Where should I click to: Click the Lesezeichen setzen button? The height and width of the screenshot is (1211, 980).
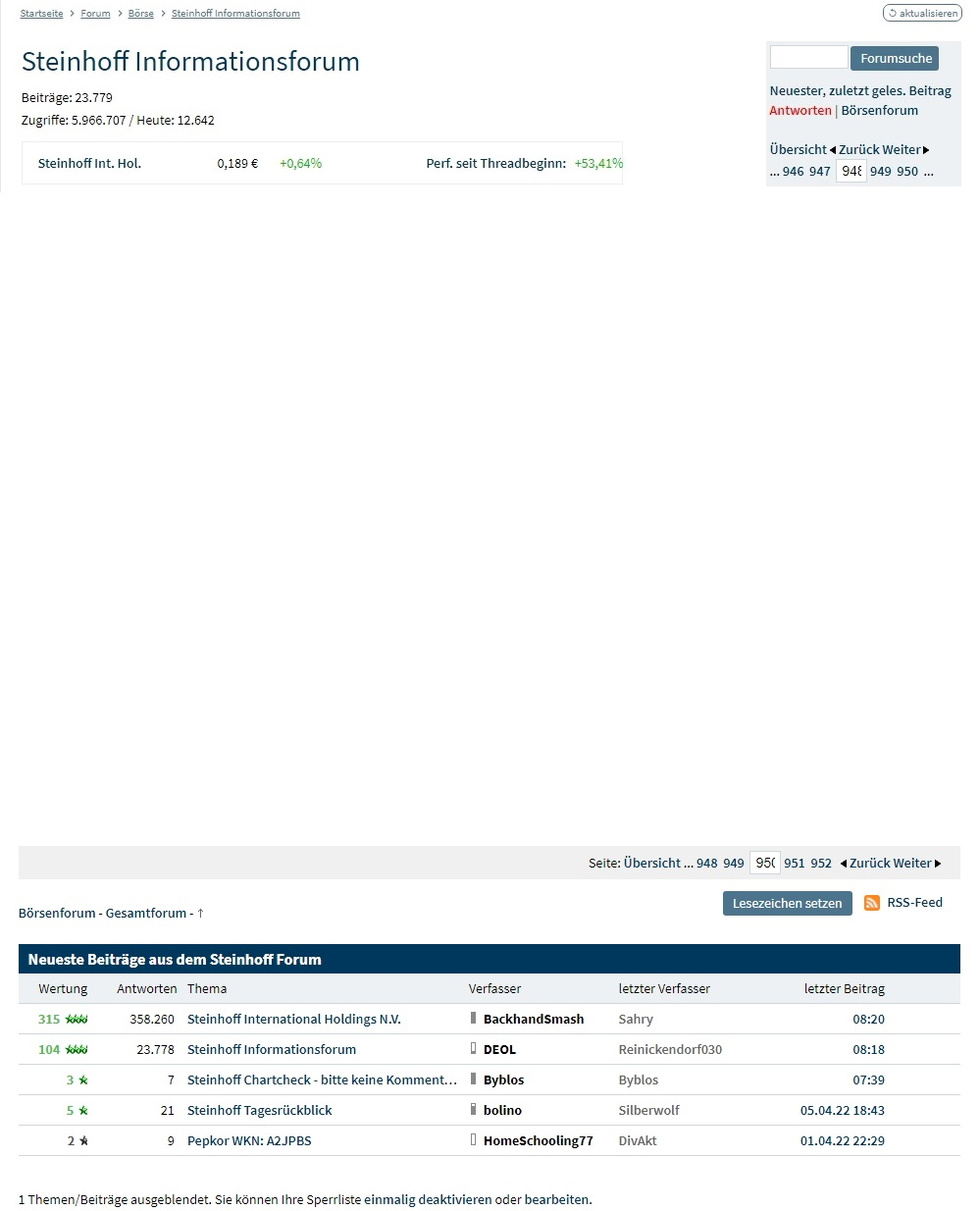(x=787, y=903)
